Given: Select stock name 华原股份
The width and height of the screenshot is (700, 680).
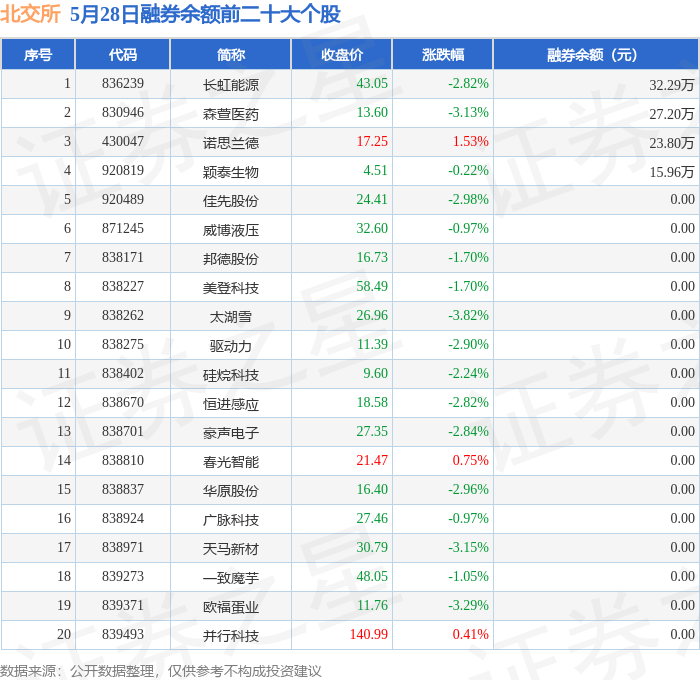Looking at the screenshot, I should click(x=231, y=491).
